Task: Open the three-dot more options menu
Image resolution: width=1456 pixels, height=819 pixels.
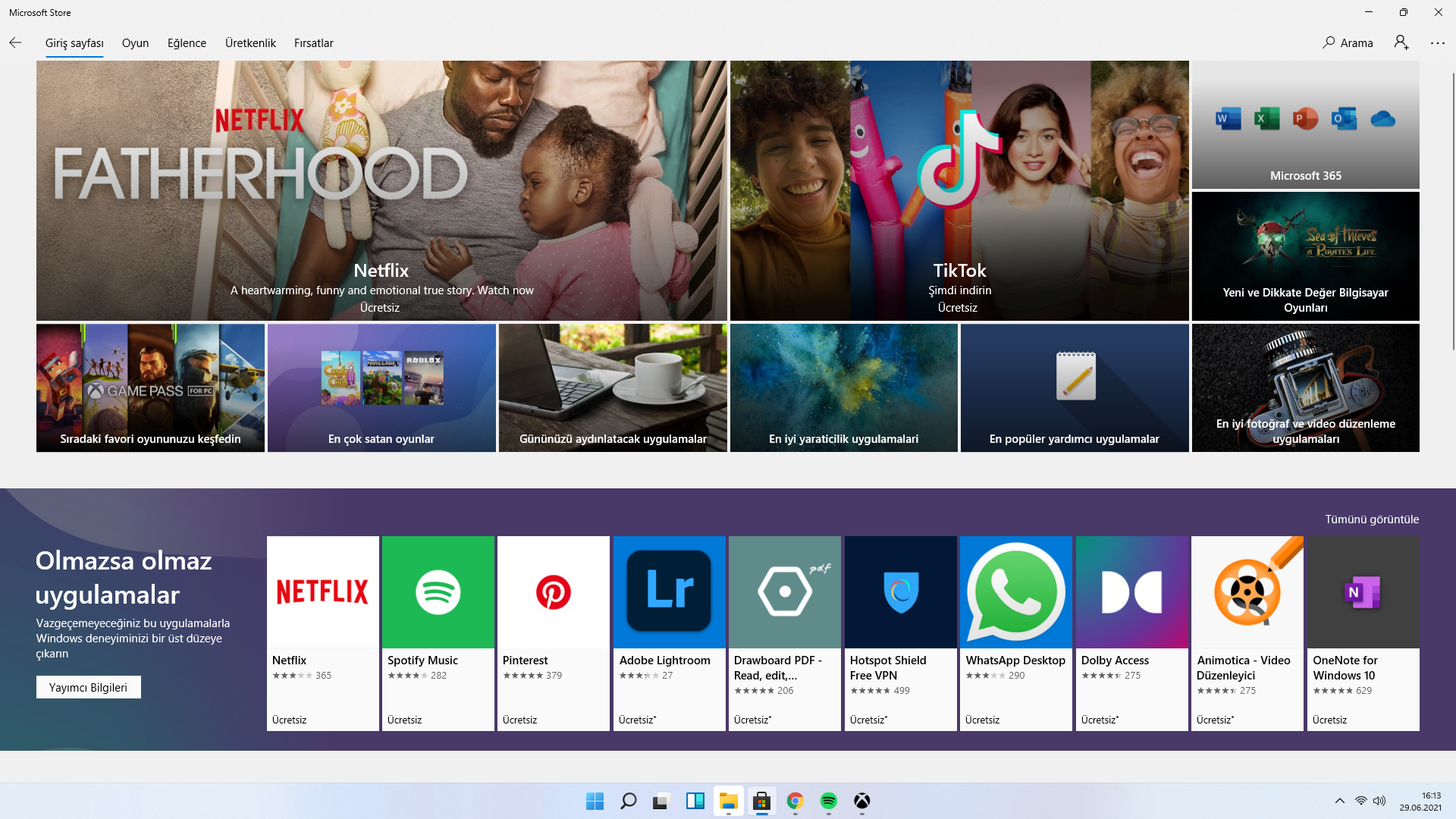Action: tap(1437, 43)
